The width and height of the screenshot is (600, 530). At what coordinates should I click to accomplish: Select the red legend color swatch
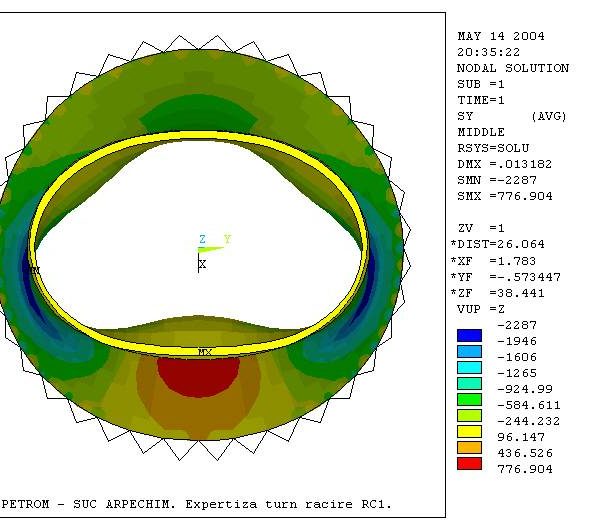(x=469, y=463)
